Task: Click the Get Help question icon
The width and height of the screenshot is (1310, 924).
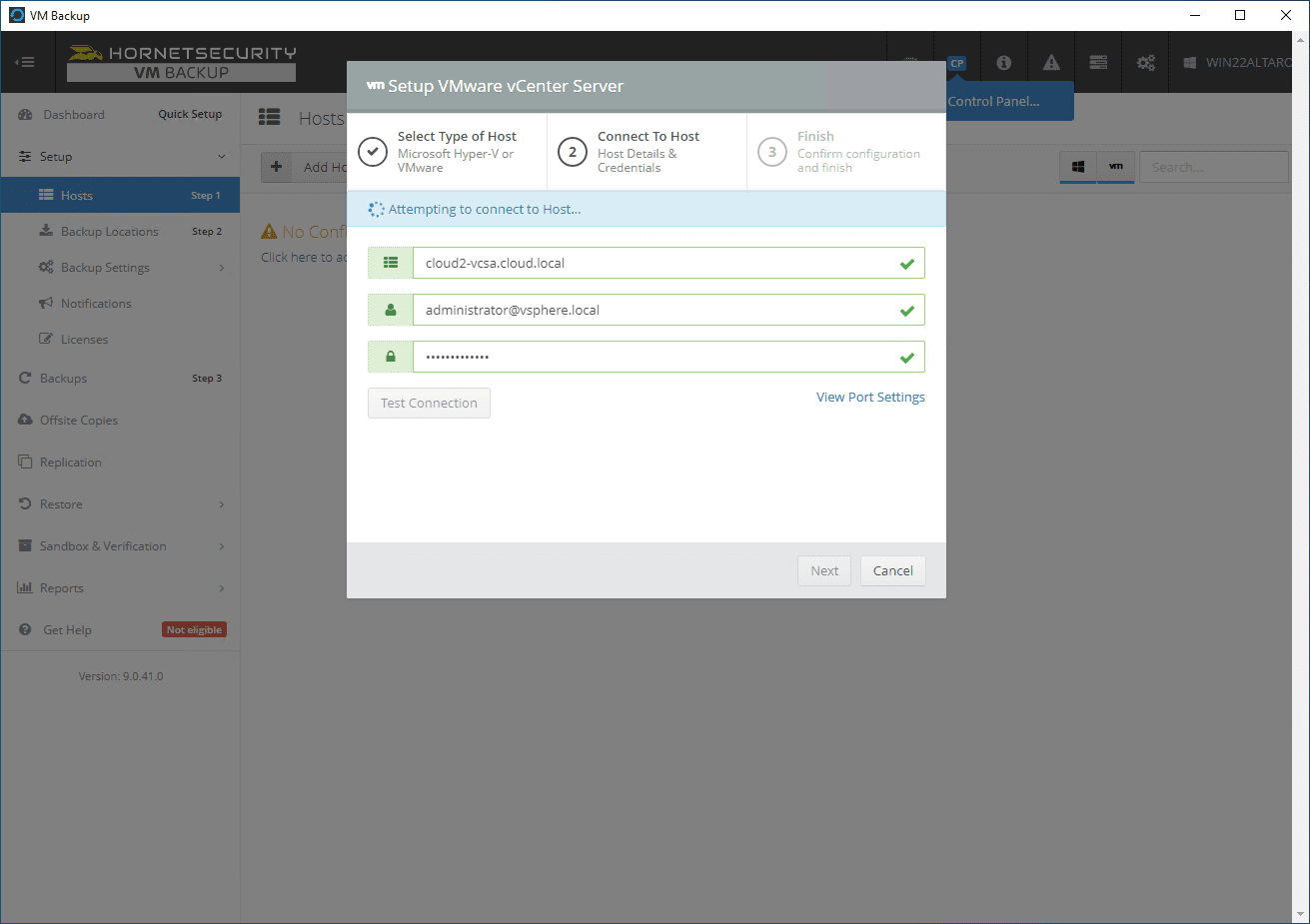Action: (25, 630)
